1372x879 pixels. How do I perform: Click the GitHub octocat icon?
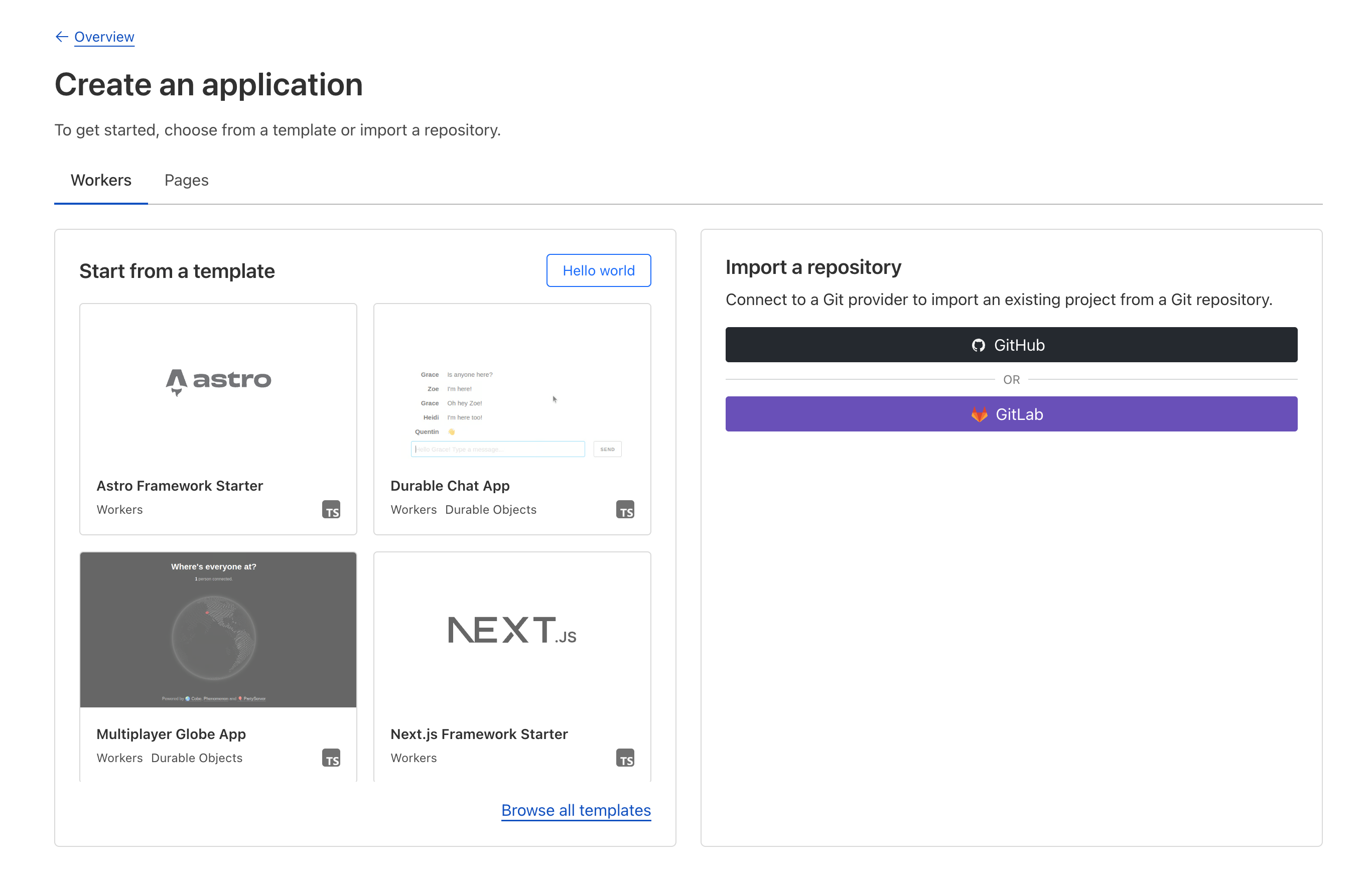979,345
